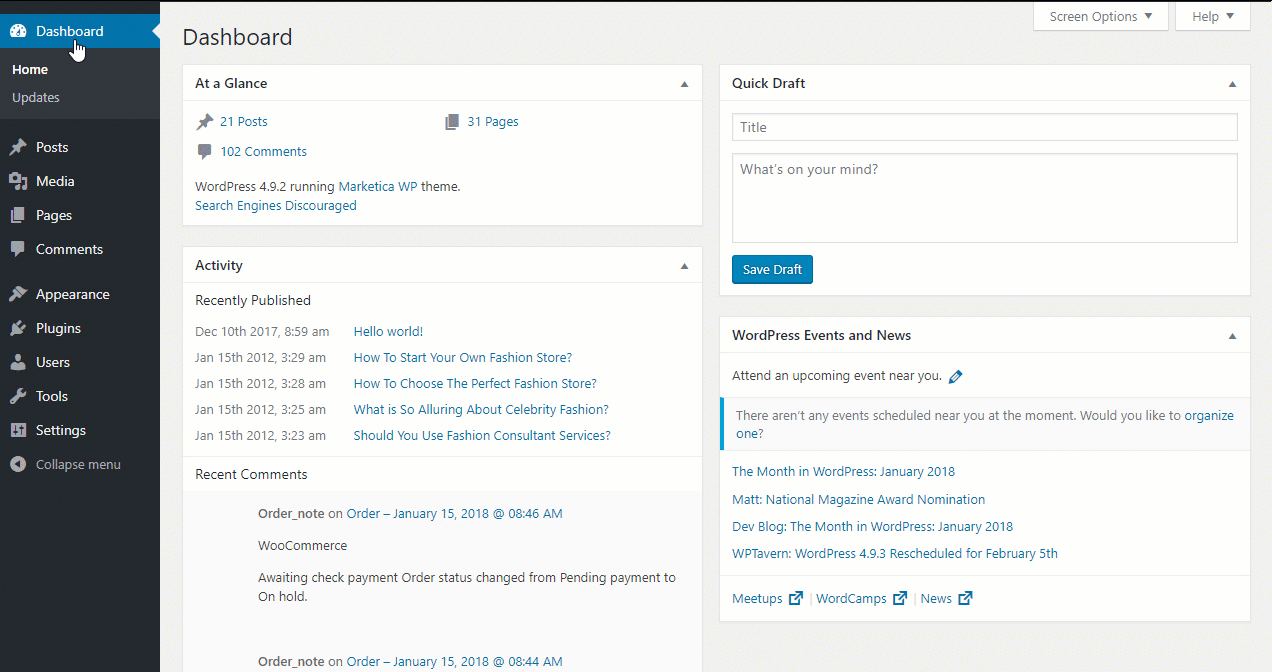The width and height of the screenshot is (1272, 672).
Task: Click the Pages icon in sidebar
Action: point(18,215)
